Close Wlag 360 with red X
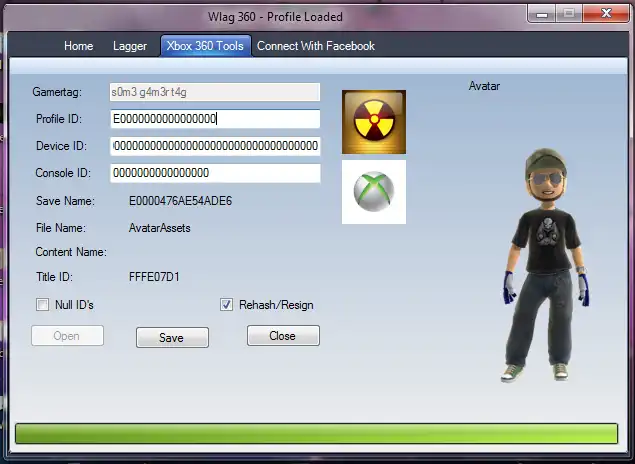Image resolution: width=635 pixels, height=464 pixels. click(606, 14)
